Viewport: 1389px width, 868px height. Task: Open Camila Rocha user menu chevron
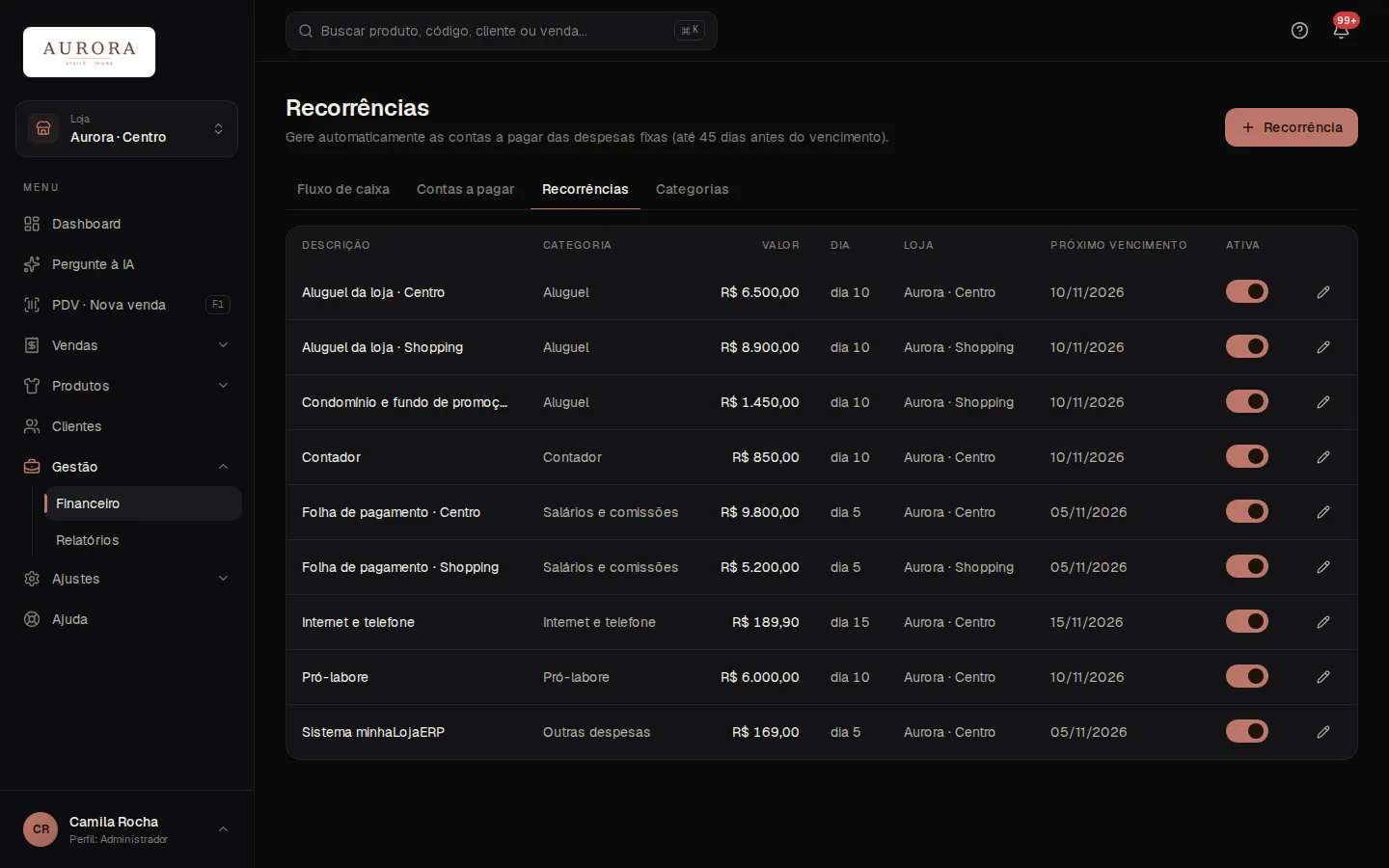point(223,829)
